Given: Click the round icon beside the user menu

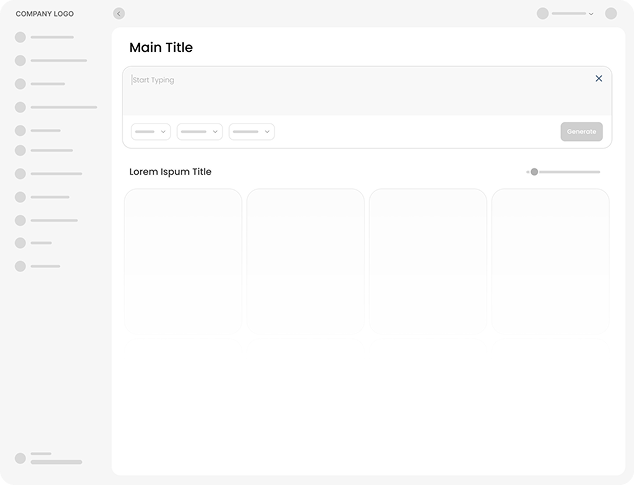Looking at the screenshot, I should click(611, 14).
